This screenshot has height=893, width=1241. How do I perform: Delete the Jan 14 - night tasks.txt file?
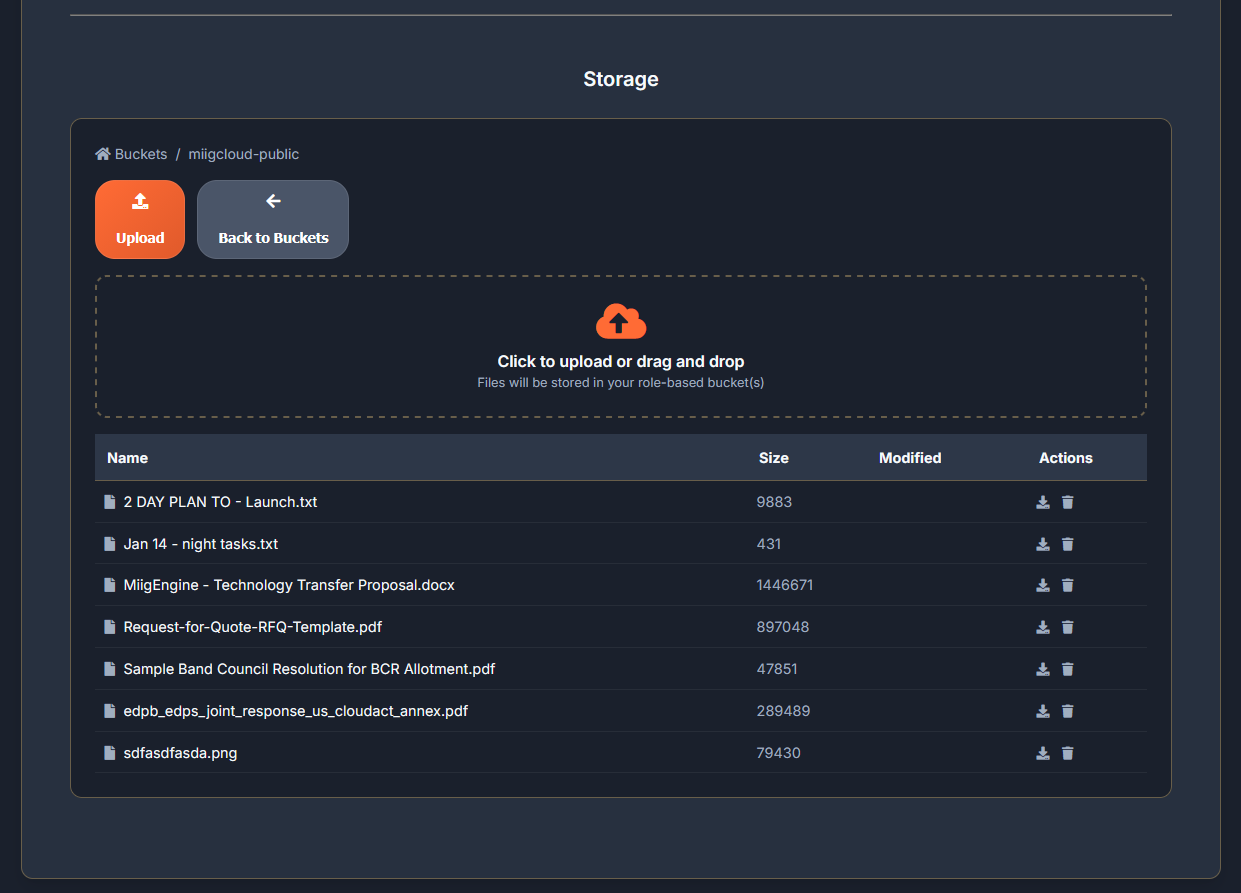pyautogui.click(x=1068, y=544)
